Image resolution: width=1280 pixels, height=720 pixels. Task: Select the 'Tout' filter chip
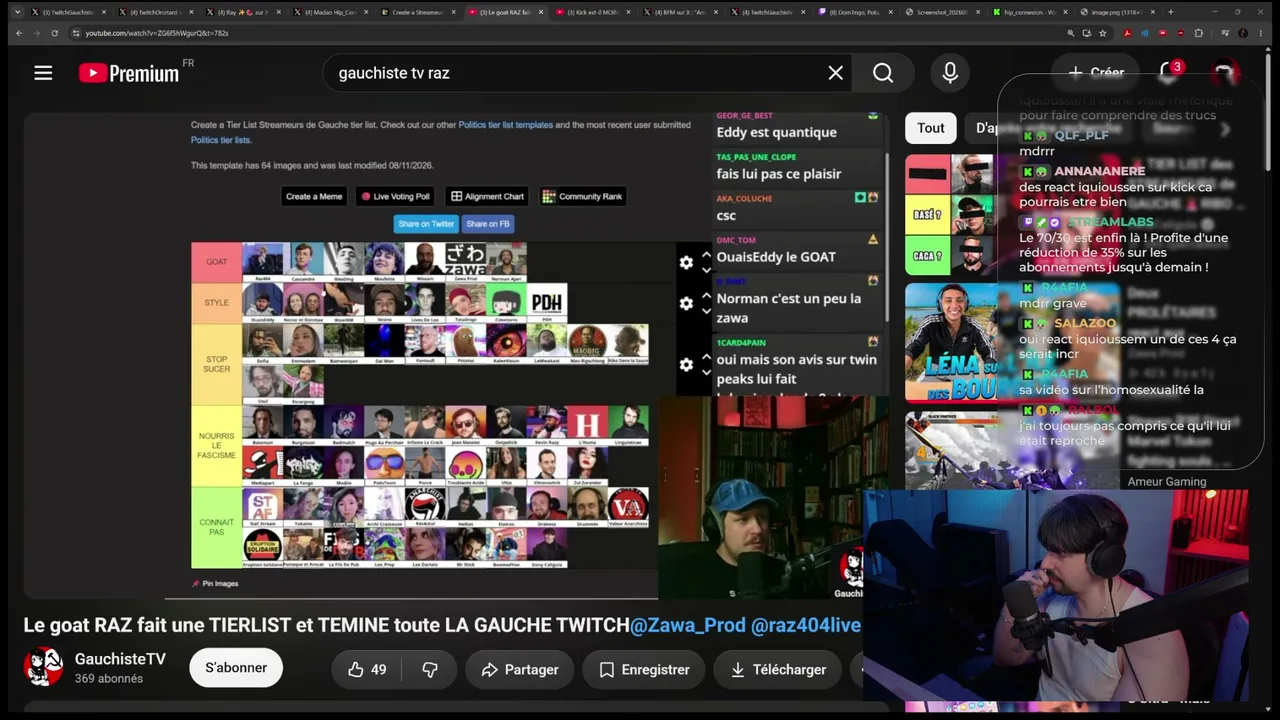(x=931, y=128)
